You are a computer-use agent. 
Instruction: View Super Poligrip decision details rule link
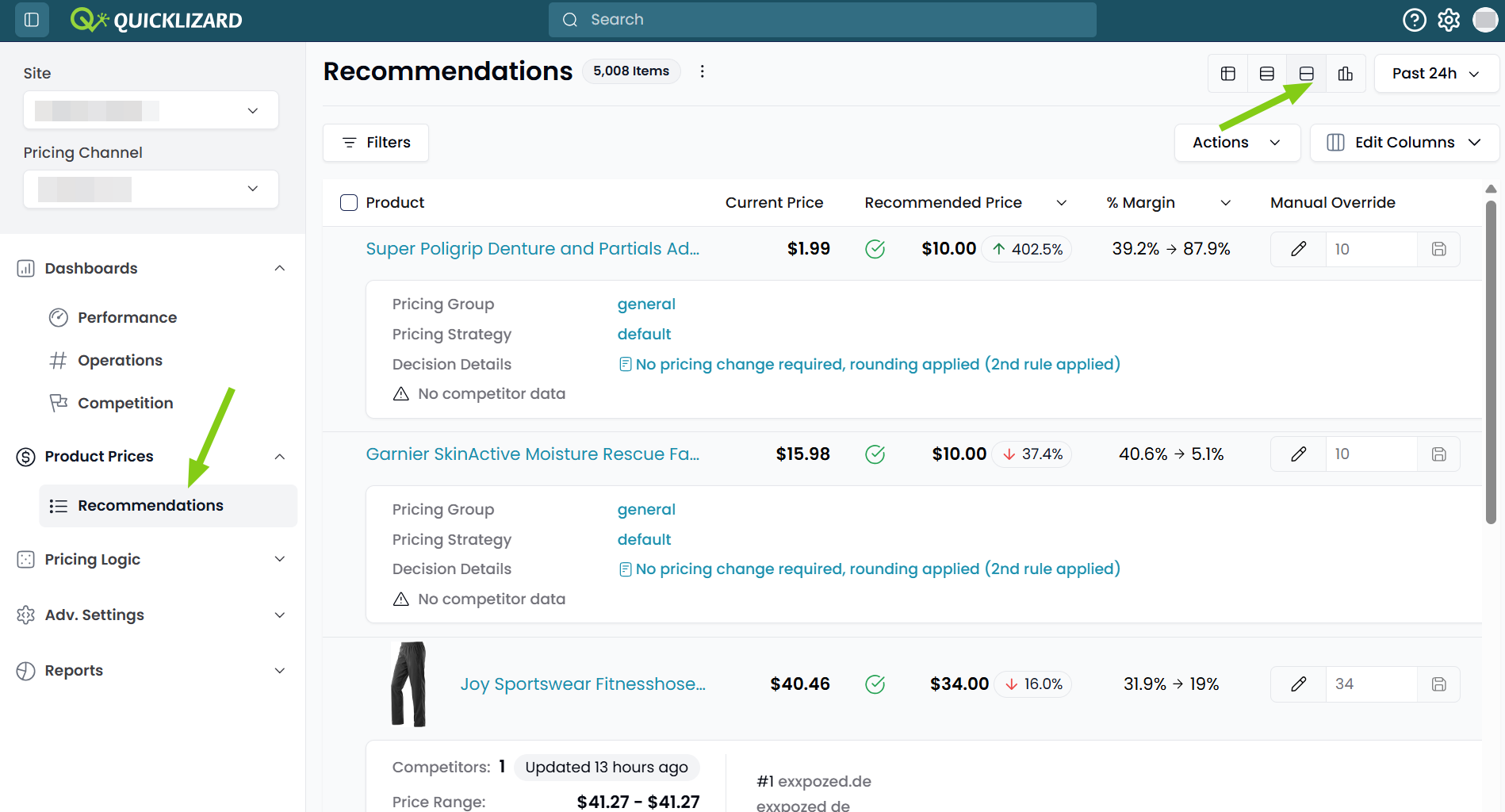tap(878, 364)
